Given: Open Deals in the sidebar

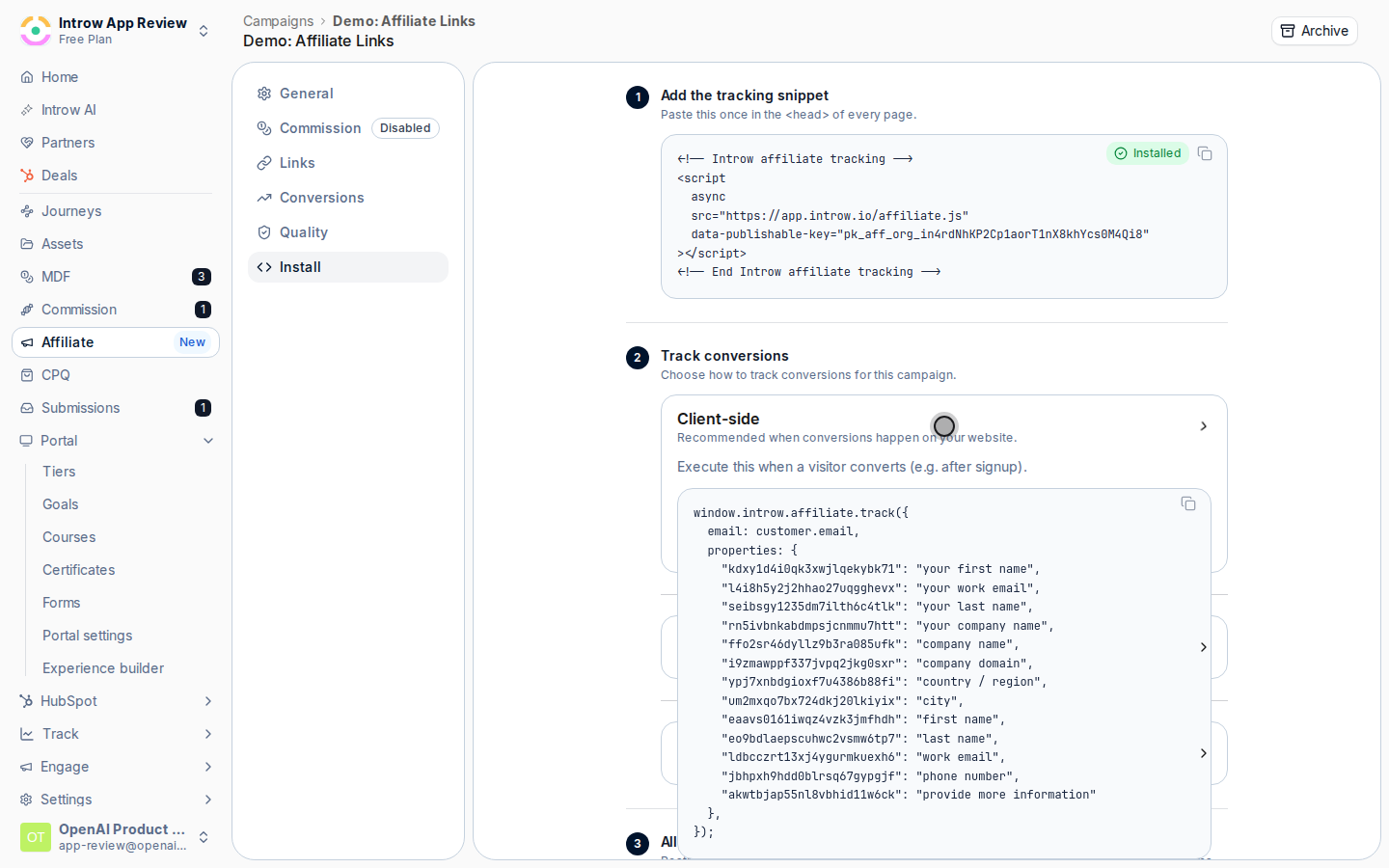Looking at the screenshot, I should tap(116, 176).
